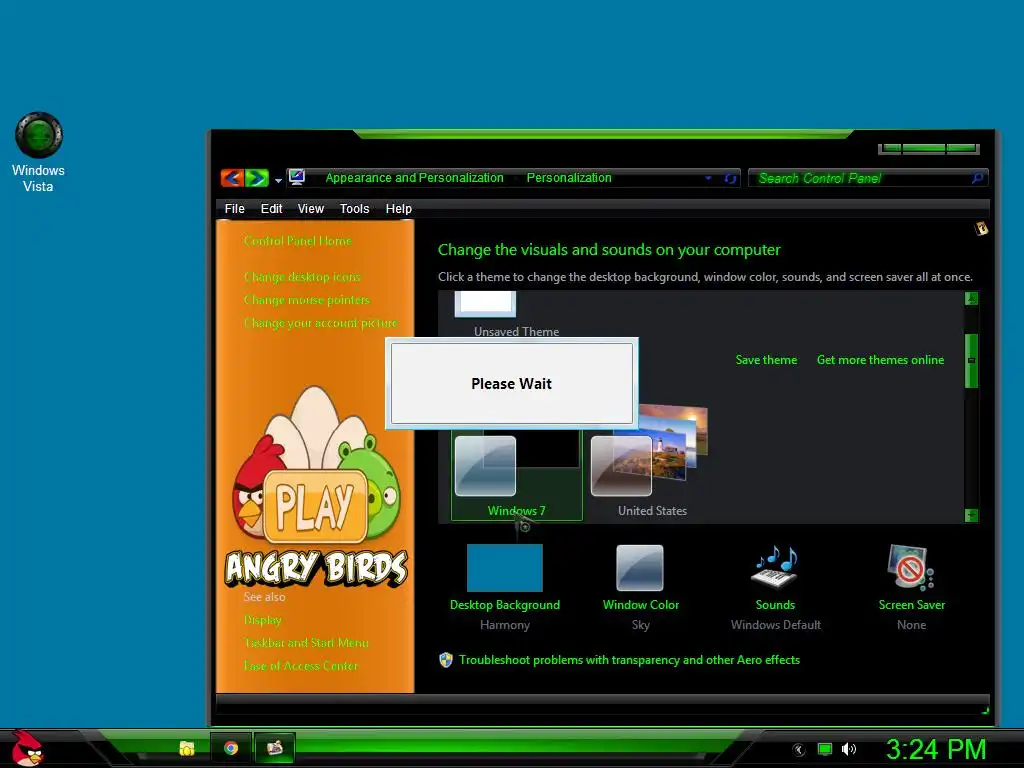Viewport: 1024px width, 768px height.
Task: Open the View menu
Action: 310,208
